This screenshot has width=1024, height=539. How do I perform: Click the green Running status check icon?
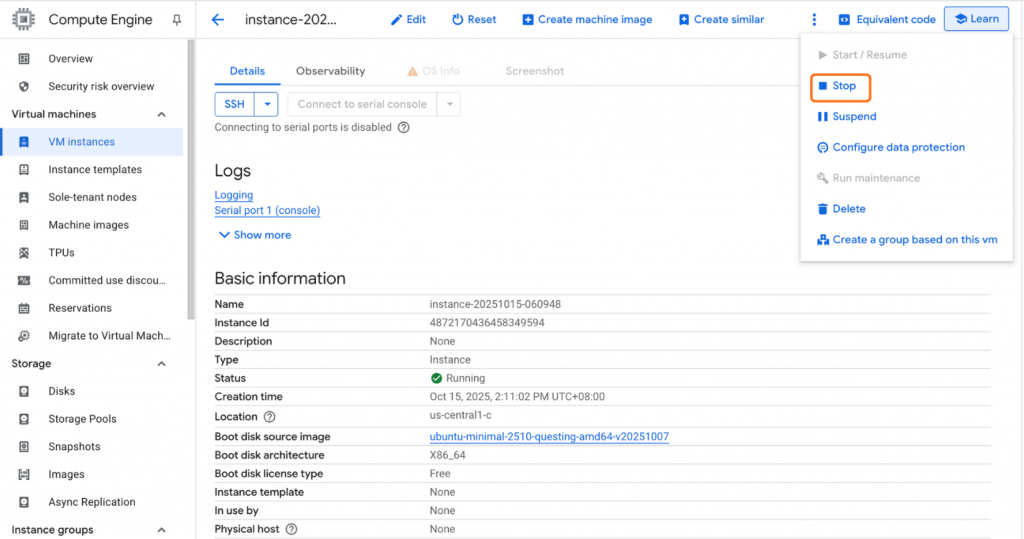[436, 378]
